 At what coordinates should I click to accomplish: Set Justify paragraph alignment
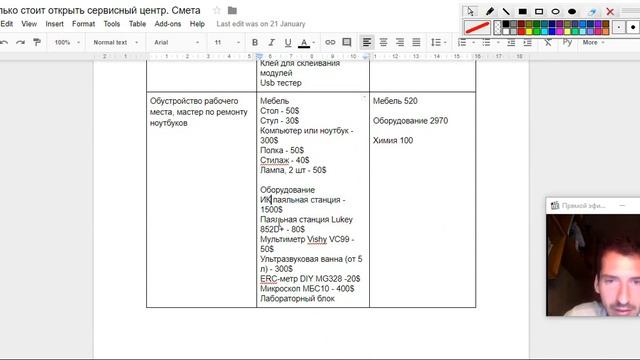[416, 42]
